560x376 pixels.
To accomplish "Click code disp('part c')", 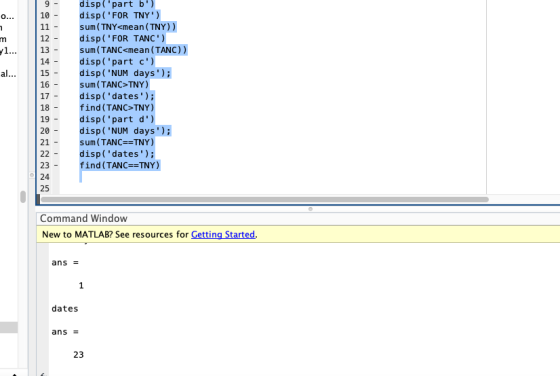I will (117, 61).
